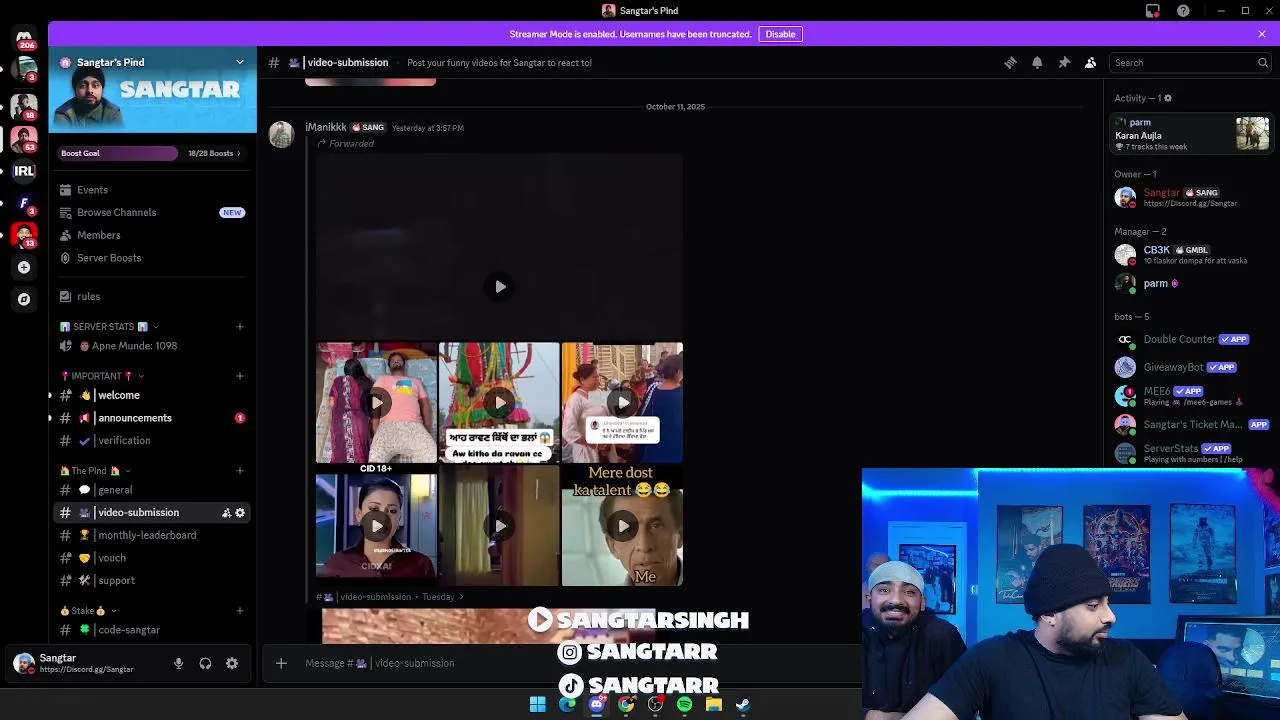Screen dimensions: 1280x720
Task: Open 18/28 Boosts chevron link
Action: coord(214,153)
